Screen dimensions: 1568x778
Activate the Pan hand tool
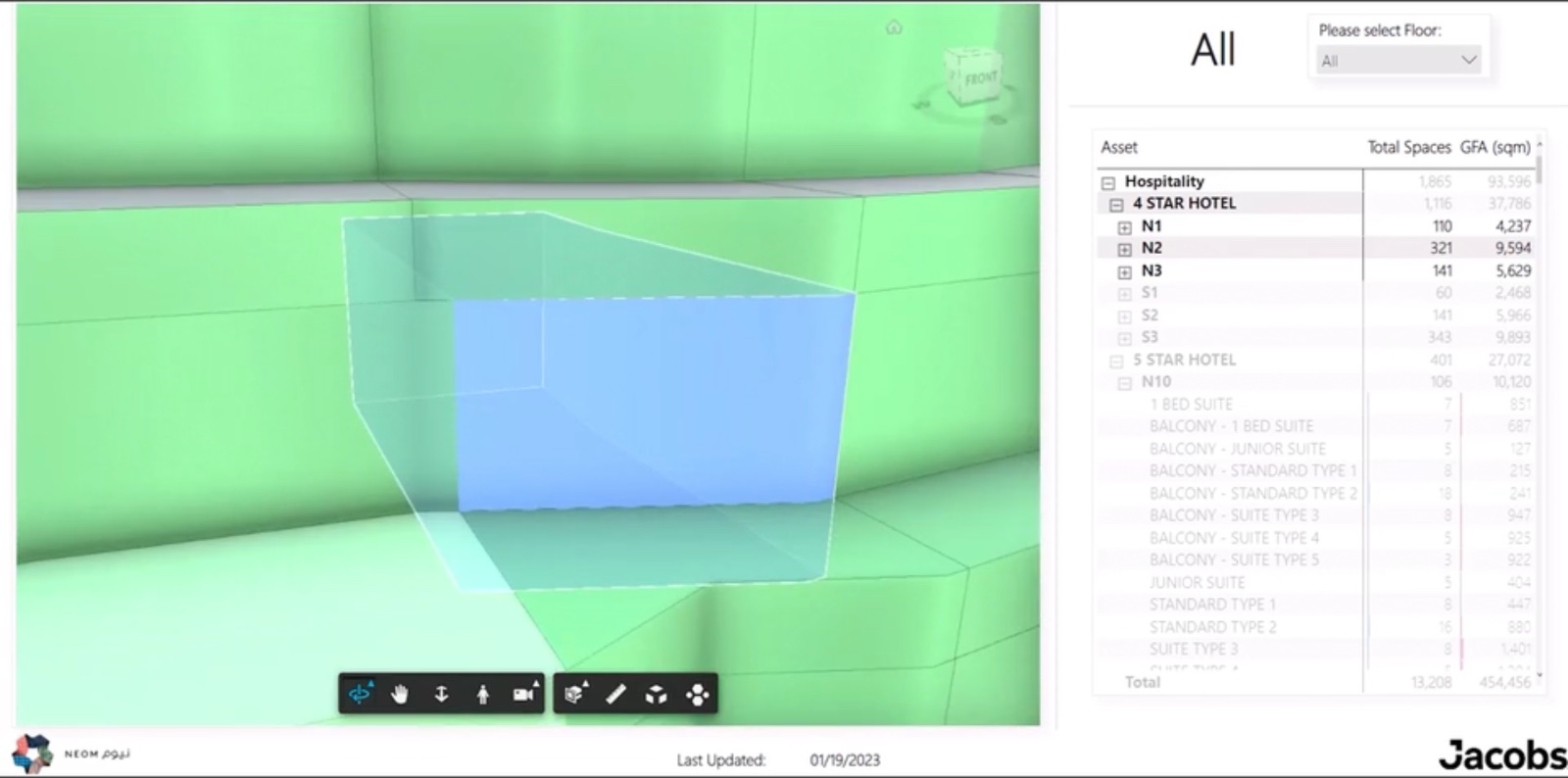pyautogui.click(x=400, y=695)
